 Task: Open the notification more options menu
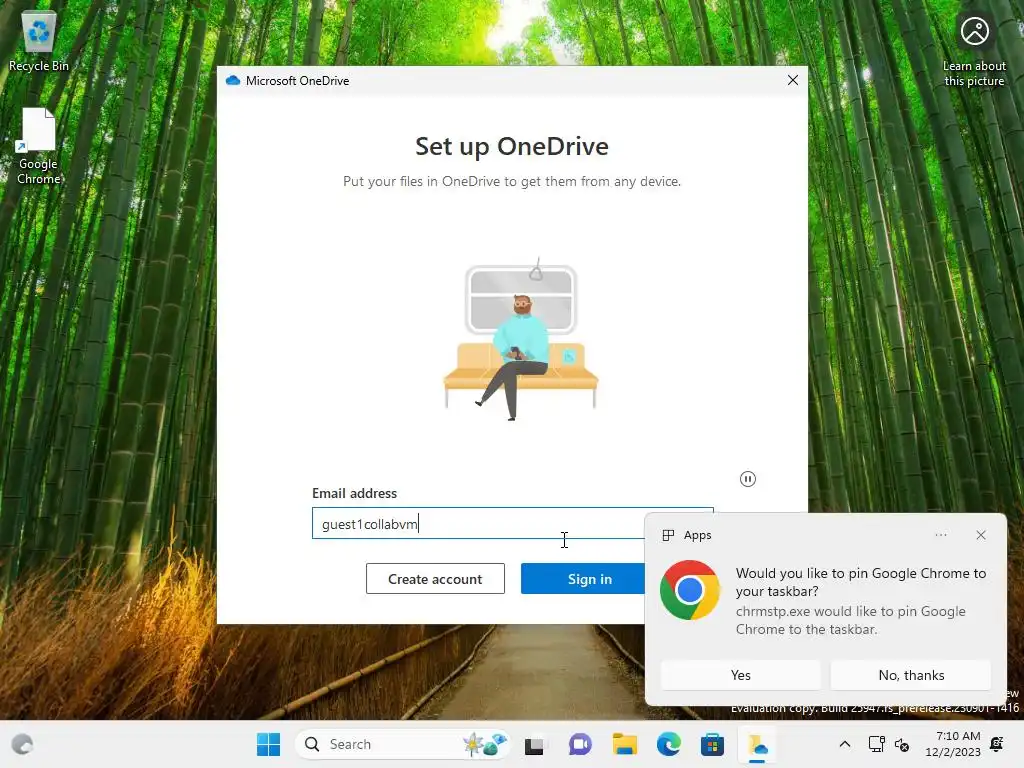(x=940, y=535)
